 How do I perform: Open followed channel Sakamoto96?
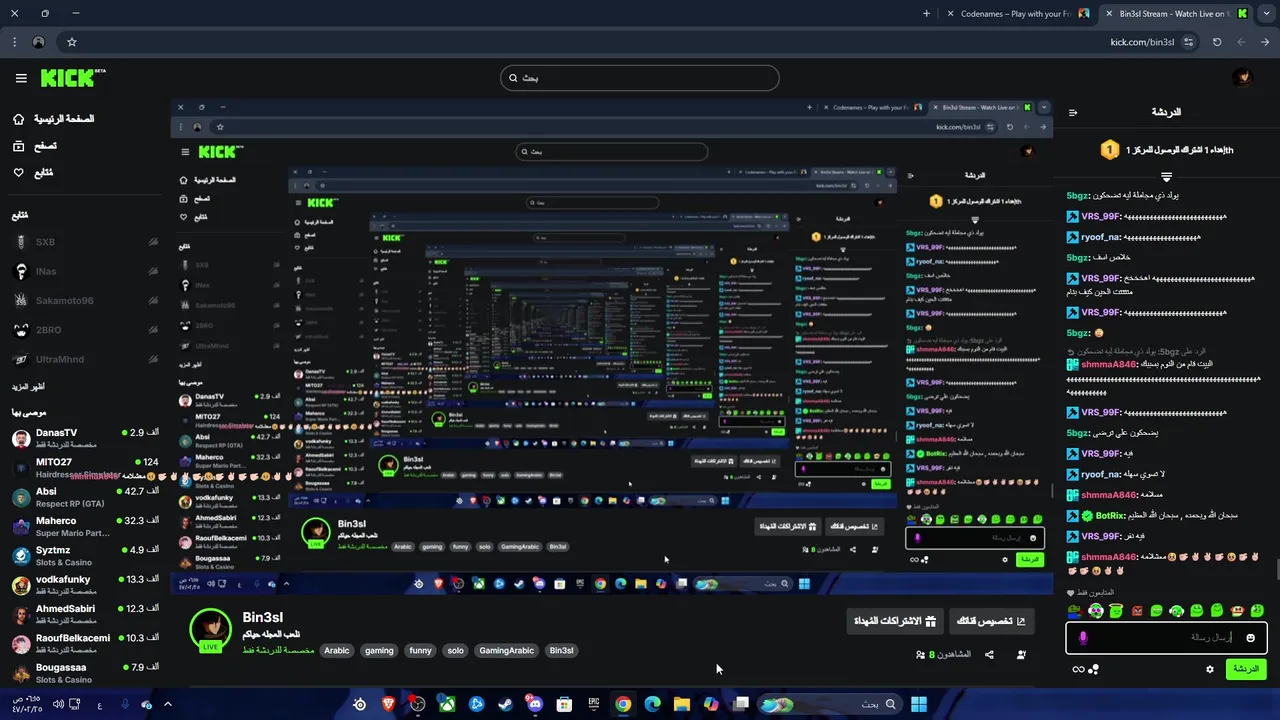85,300
